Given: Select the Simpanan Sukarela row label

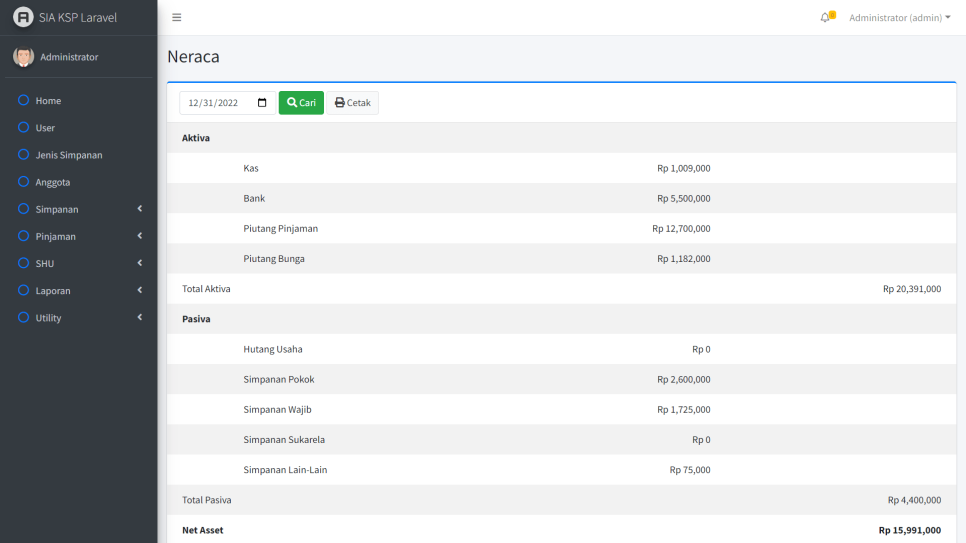Looking at the screenshot, I should point(284,440).
